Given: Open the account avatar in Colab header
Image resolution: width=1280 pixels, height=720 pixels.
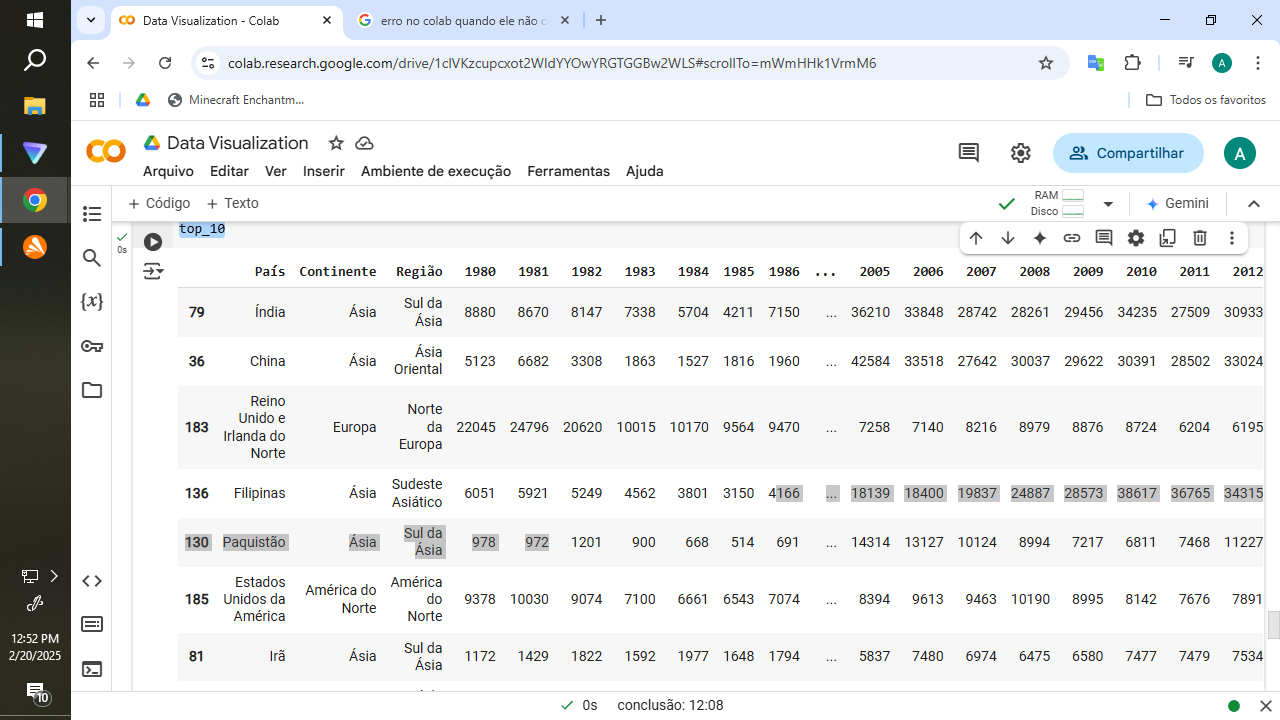Looking at the screenshot, I should point(1240,153).
